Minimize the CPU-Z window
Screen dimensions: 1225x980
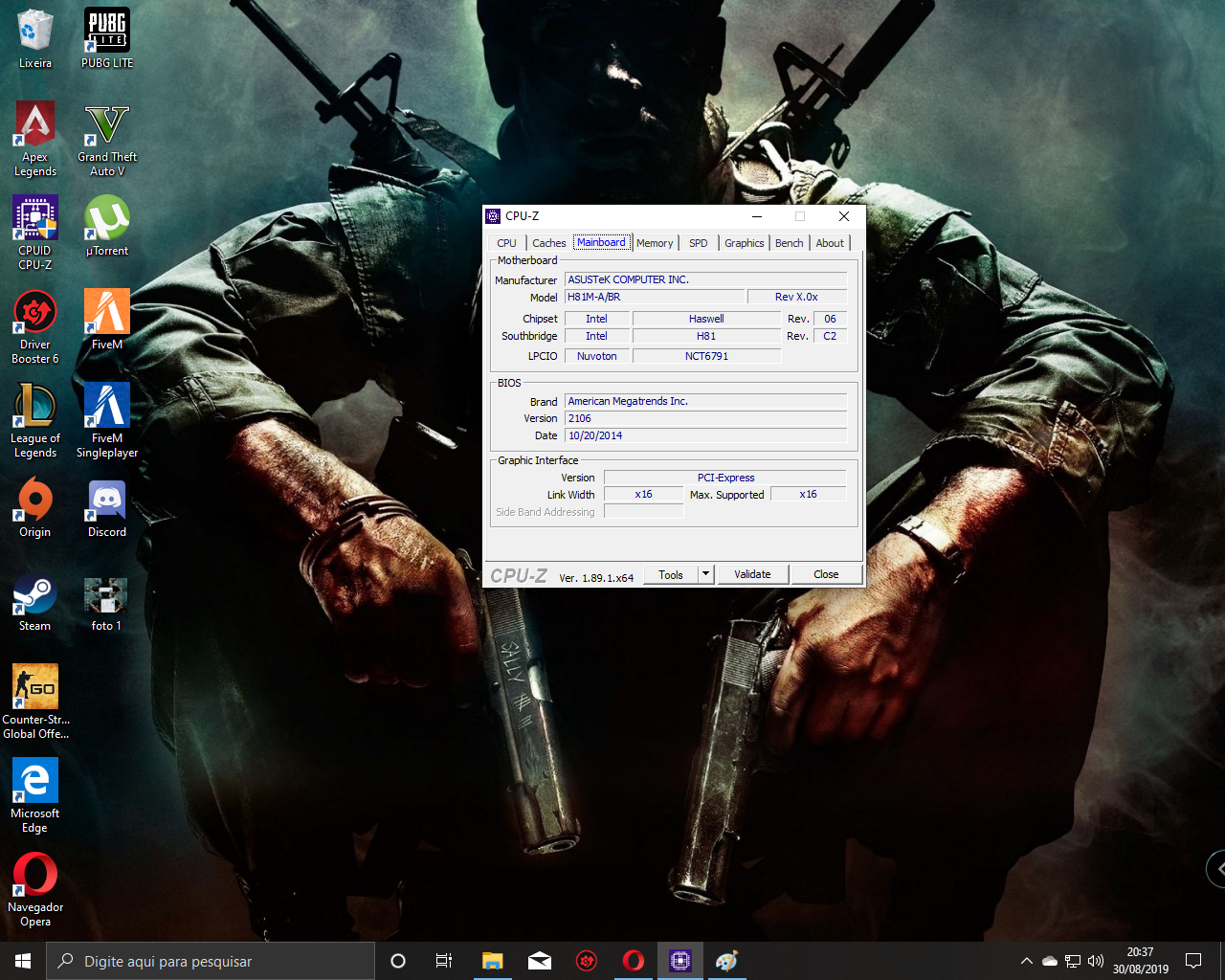coord(757,216)
